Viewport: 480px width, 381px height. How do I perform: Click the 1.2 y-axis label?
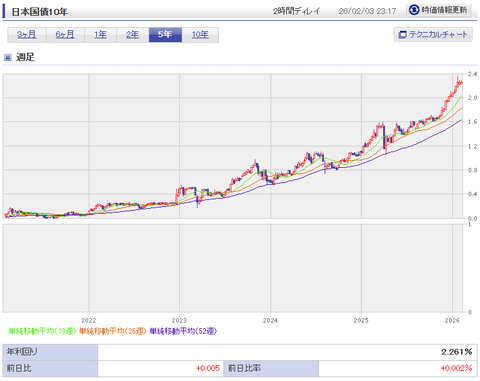tap(472, 146)
